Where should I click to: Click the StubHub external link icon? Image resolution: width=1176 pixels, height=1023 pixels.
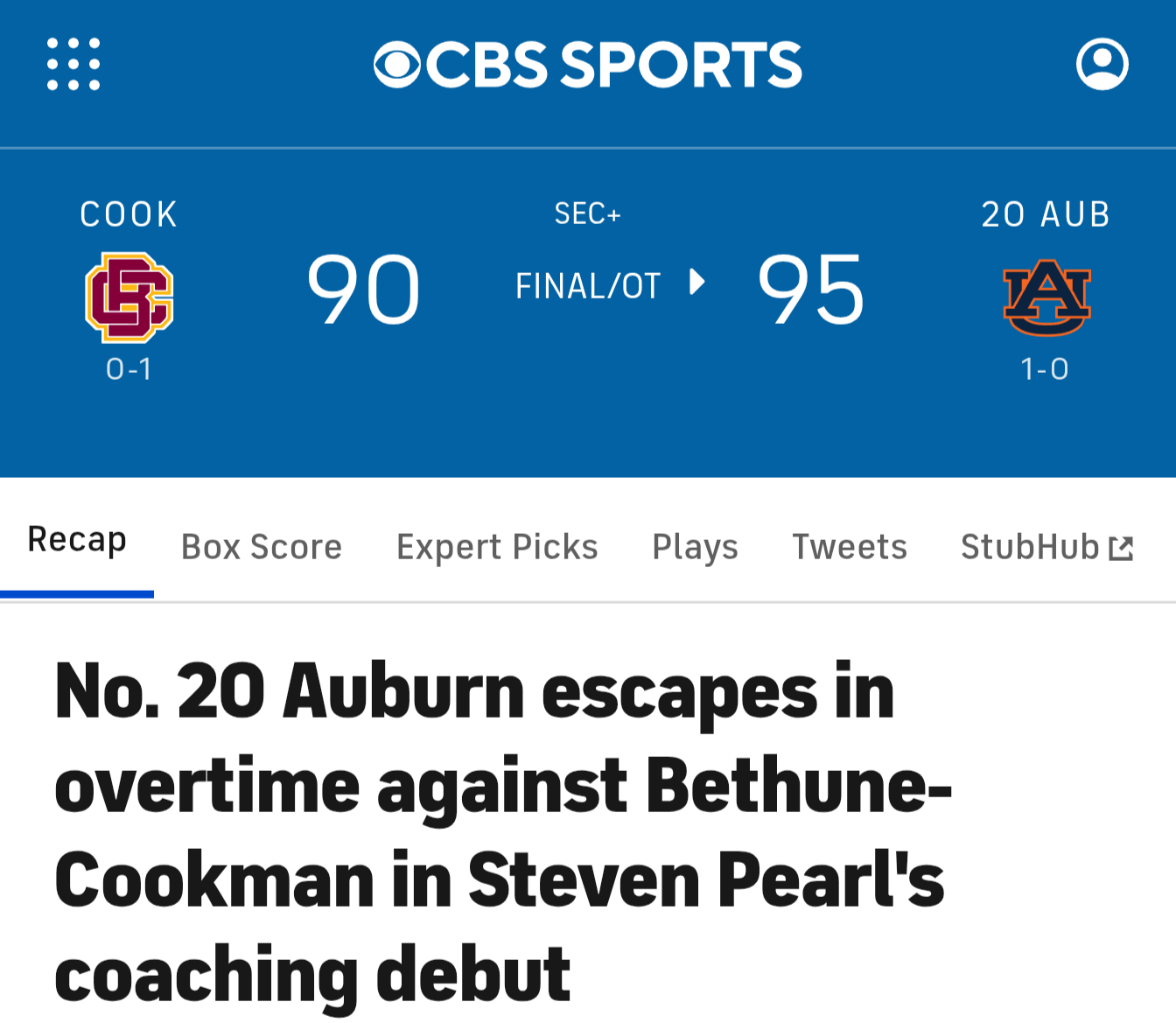pos(1121,549)
